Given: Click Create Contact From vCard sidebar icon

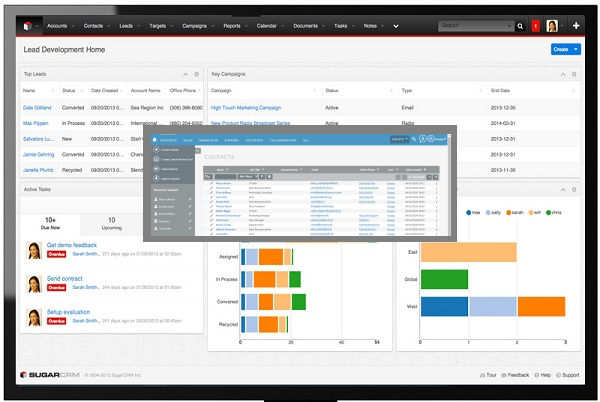Looking at the screenshot, I should pos(156,159).
